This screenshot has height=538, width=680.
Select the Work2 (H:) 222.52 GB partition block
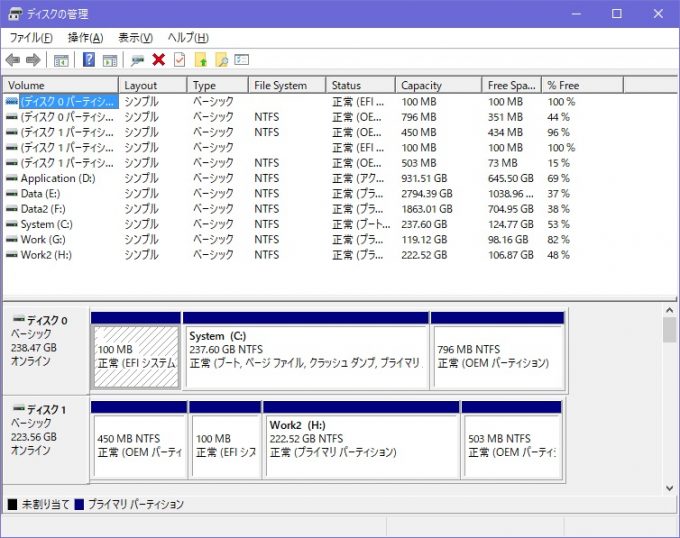[x=361, y=440]
